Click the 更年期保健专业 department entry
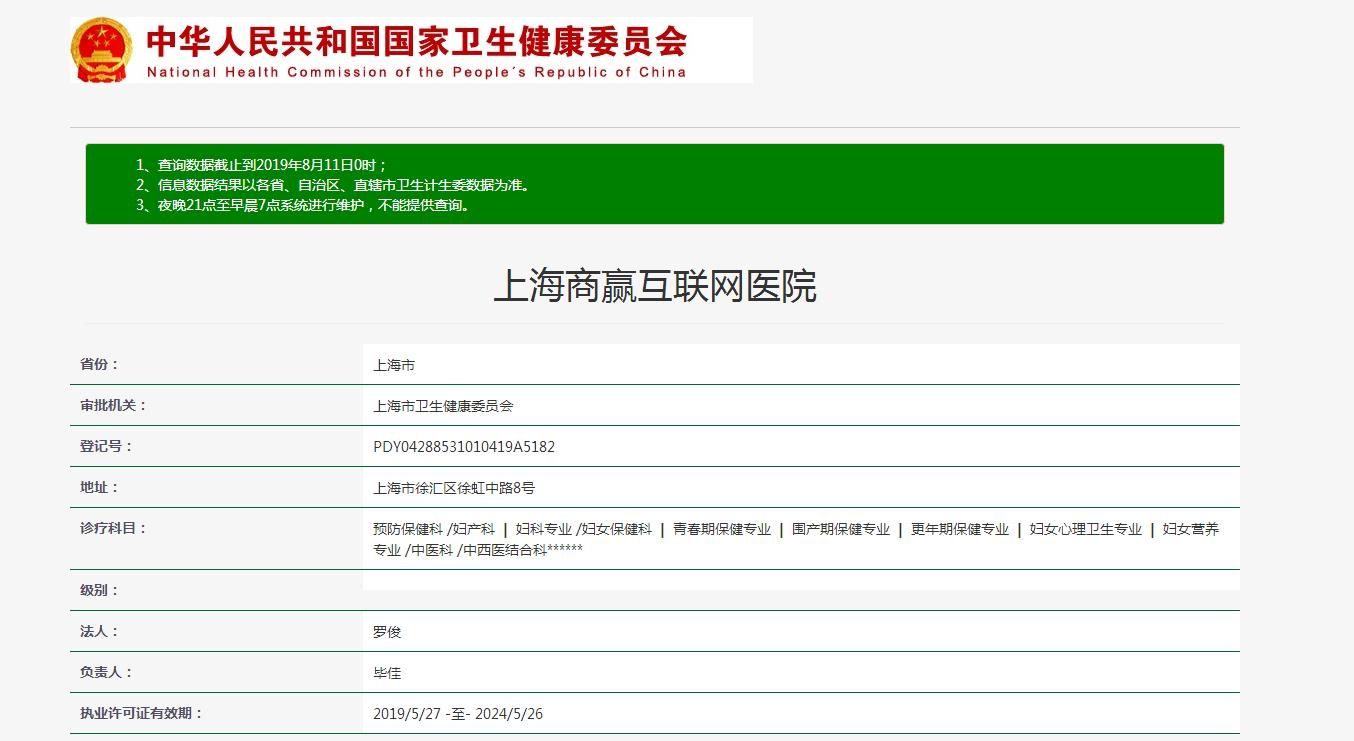 (x=959, y=530)
